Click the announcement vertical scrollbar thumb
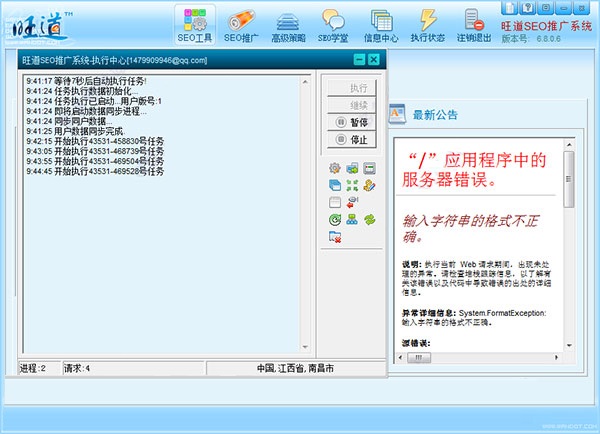The width and height of the screenshot is (600, 434). tap(569, 179)
